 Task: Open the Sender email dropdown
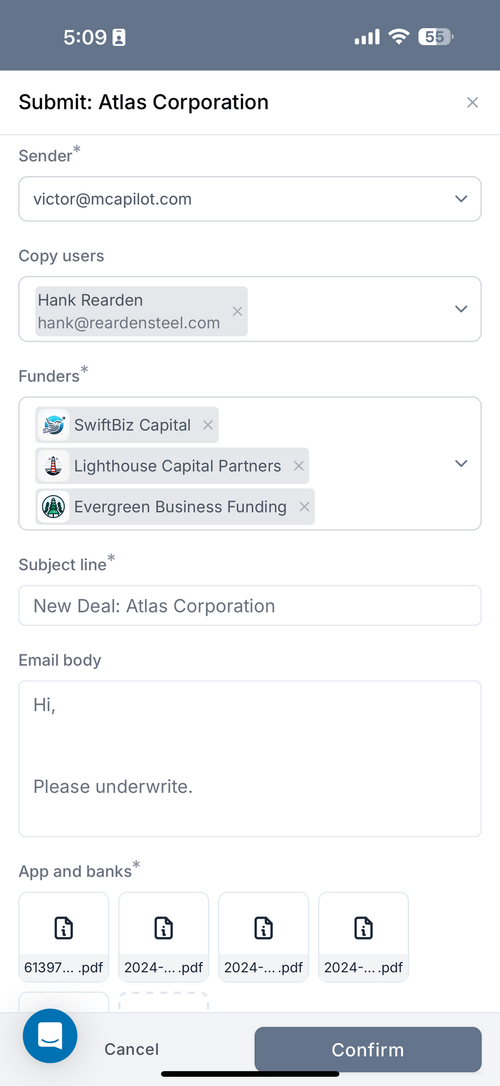coord(250,199)
